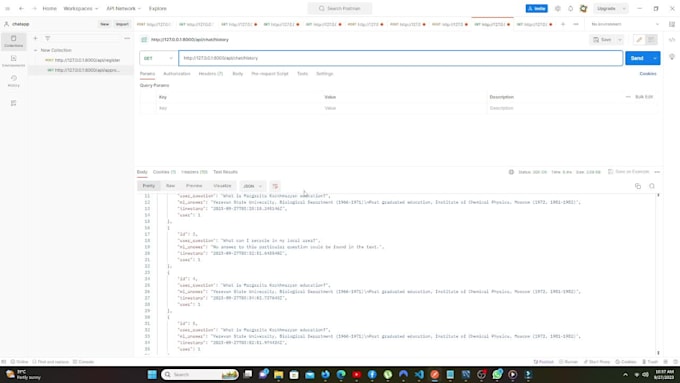Open the user avatar profile menu
This screenshot has width=680, height=383.
(x=583, y=8)
